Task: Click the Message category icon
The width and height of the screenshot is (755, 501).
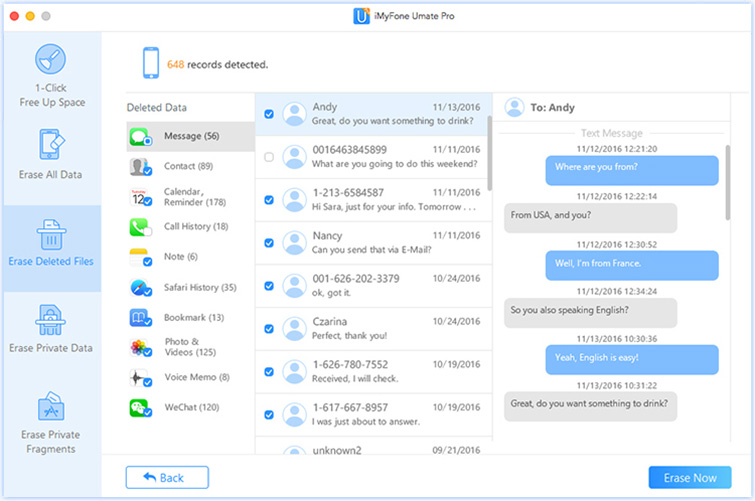Action: pyautogui.click(x=141, y=137)
